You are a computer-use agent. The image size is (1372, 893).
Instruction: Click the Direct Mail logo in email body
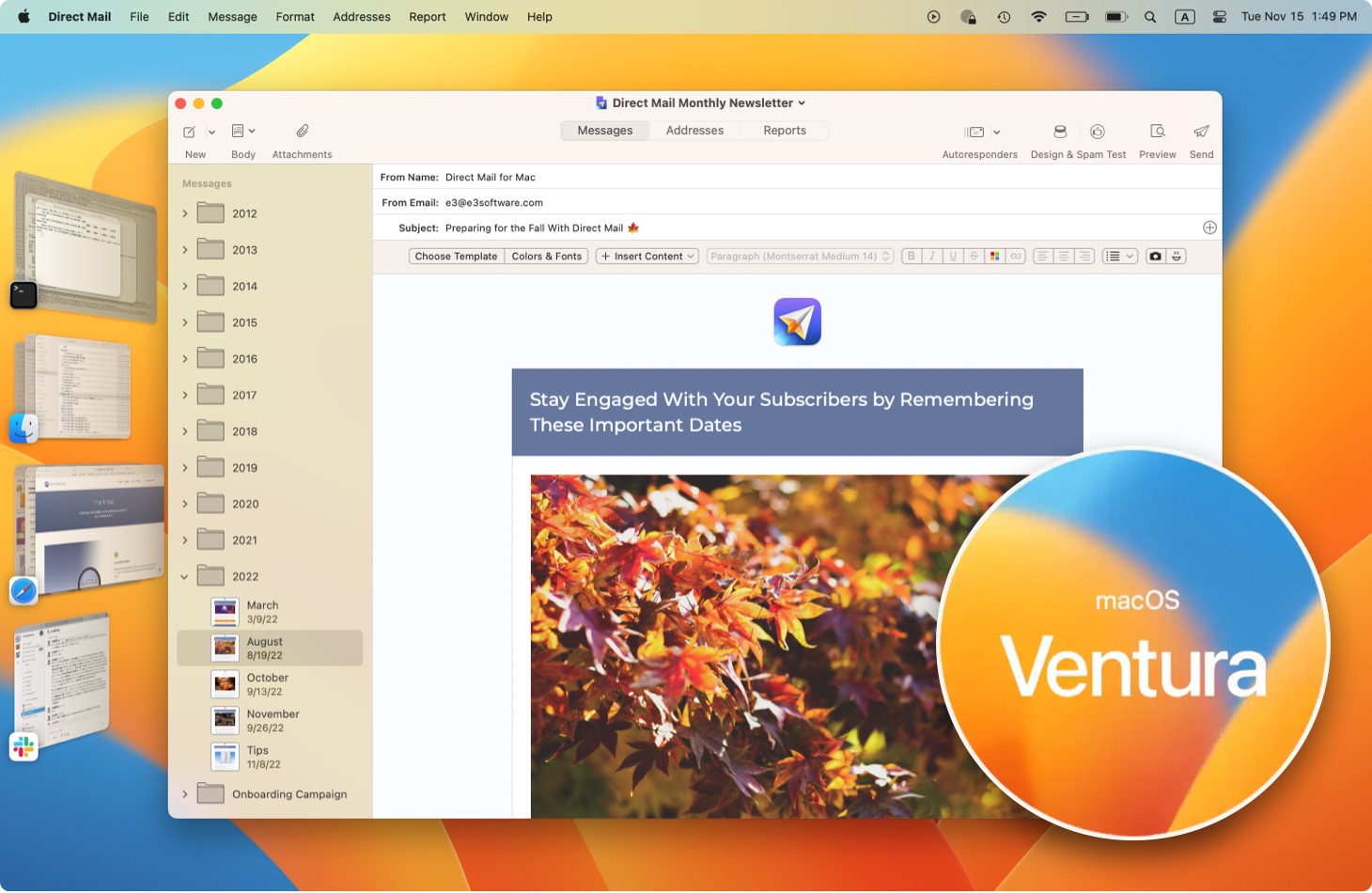tap(797, 321)
